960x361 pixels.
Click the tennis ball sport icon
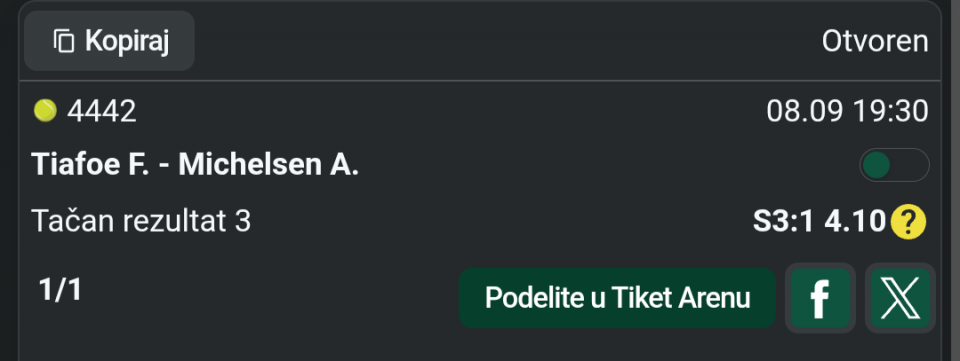pyautogui.click(x=45, y=111)
